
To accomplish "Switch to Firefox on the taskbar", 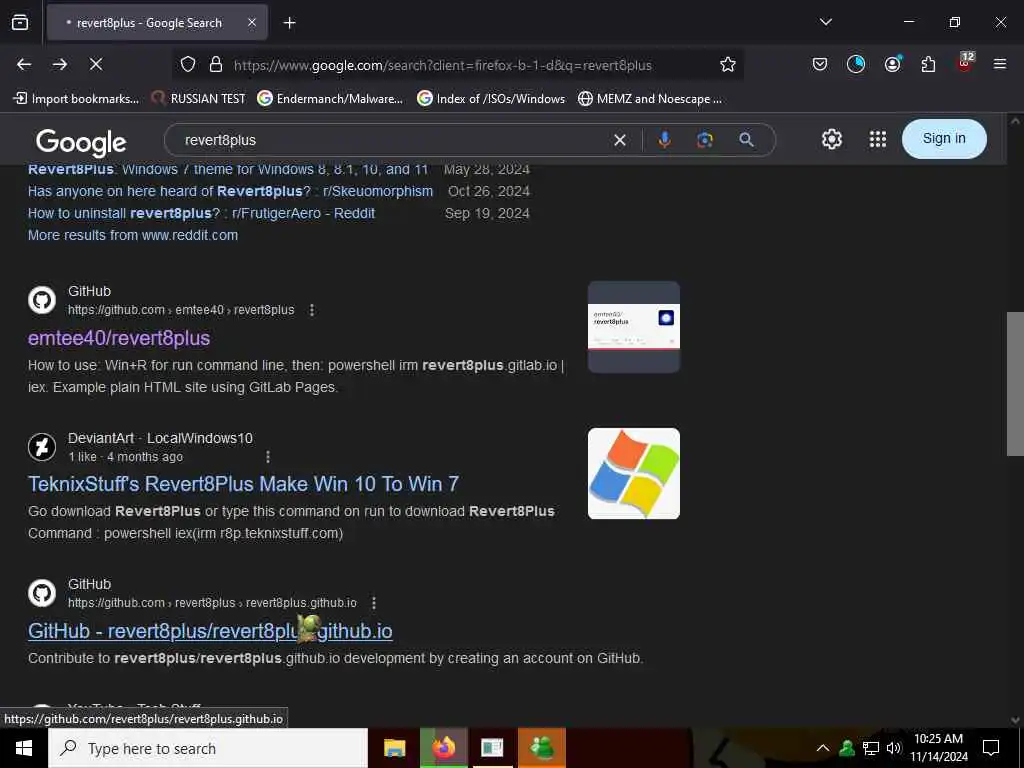I will (x=444, y=748).
